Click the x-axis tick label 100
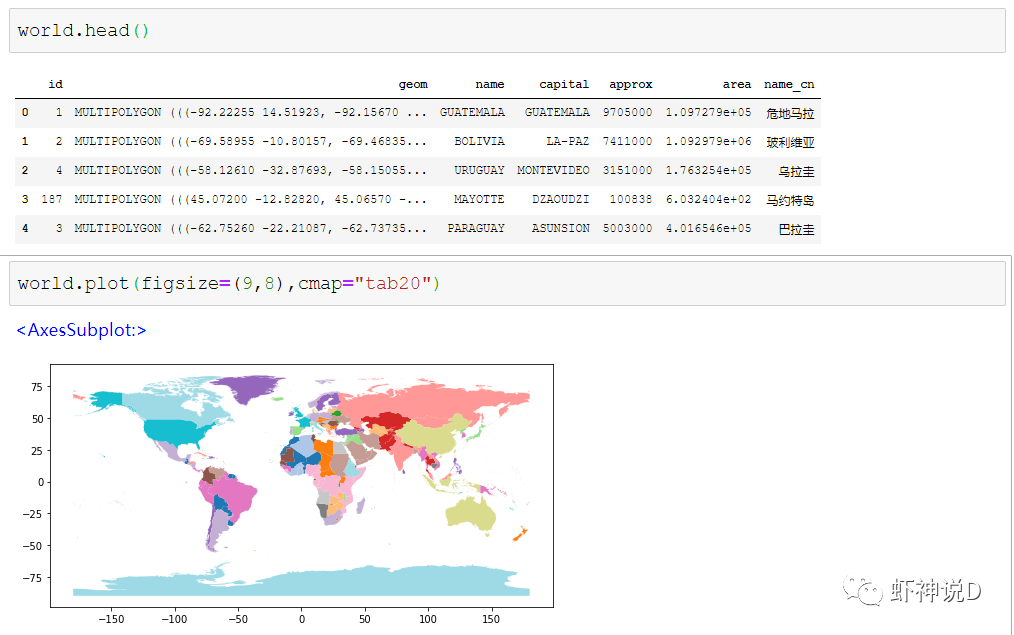This screenshot has height=635, width=1014. click(x=427, y=619)
